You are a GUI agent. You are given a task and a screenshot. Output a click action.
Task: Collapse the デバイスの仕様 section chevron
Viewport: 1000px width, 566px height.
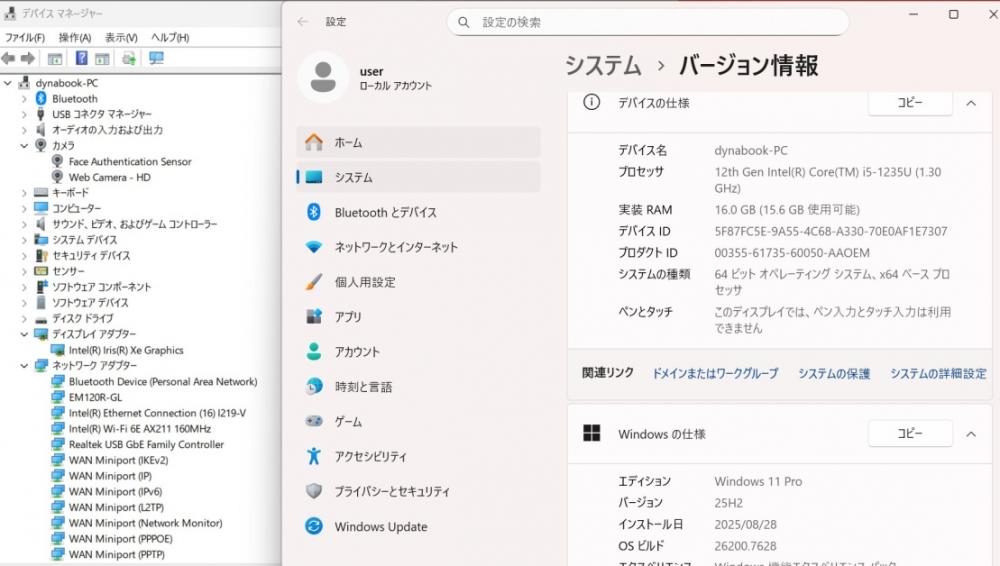[970, 103]
